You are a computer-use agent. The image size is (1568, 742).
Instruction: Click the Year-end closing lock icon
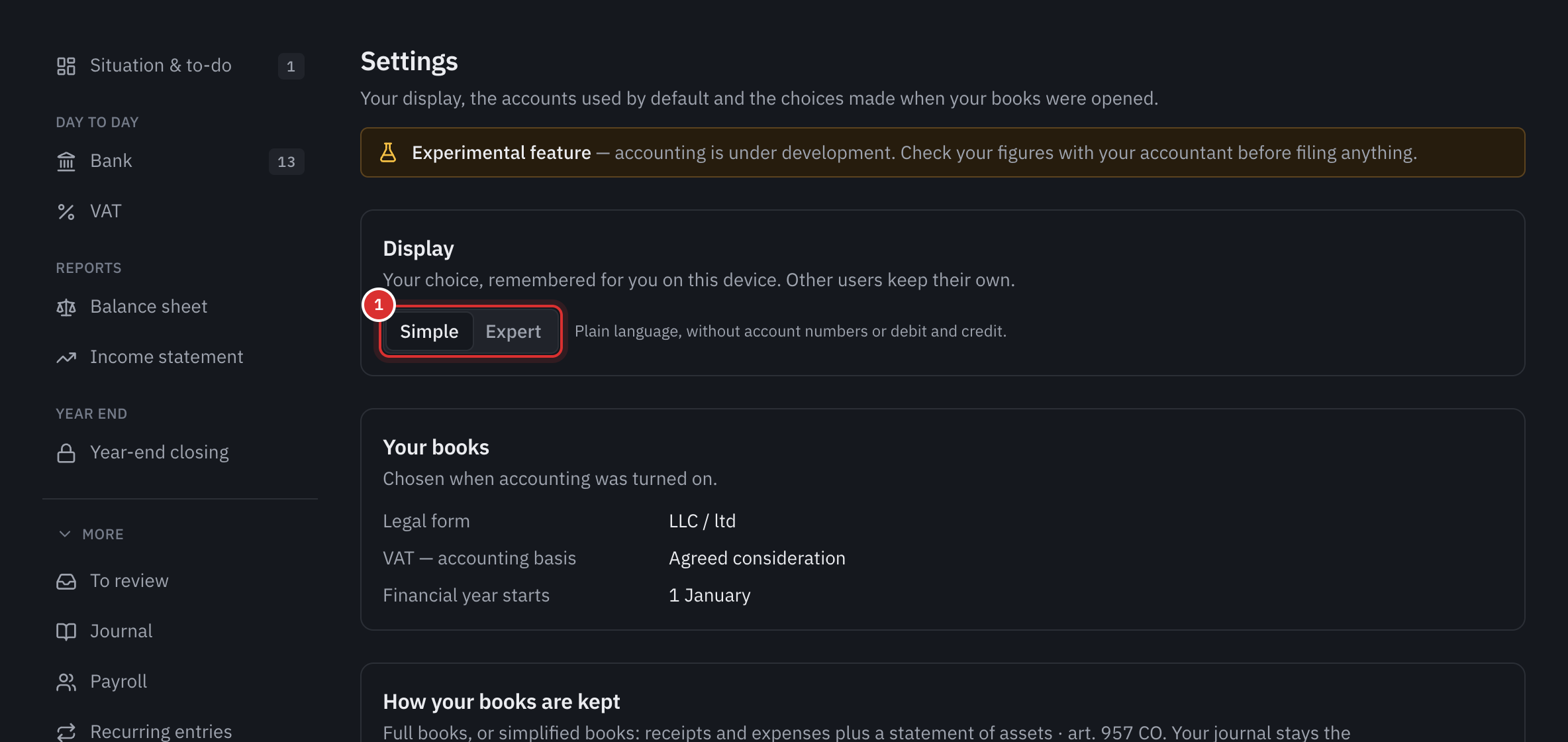click(x=66, y=452)
